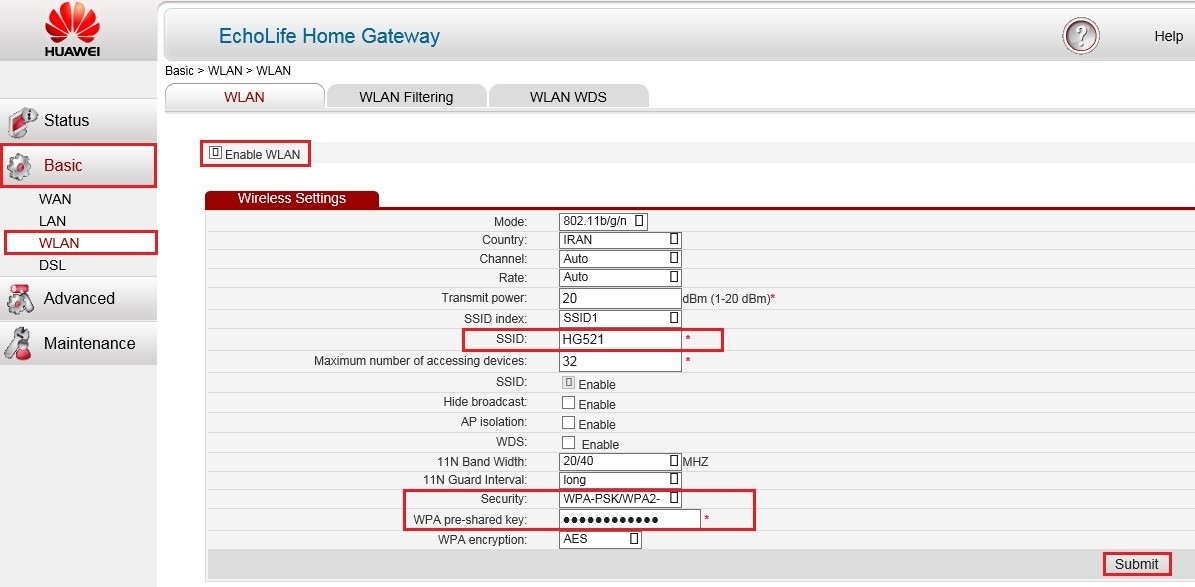Image resolution: width=1195 pixels, height=587 pixels.
Task: Open the Help link
Action: (1168, 36)
